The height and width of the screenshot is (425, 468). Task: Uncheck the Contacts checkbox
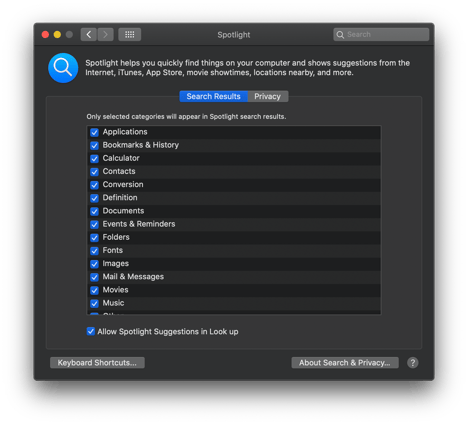[94, 172]
